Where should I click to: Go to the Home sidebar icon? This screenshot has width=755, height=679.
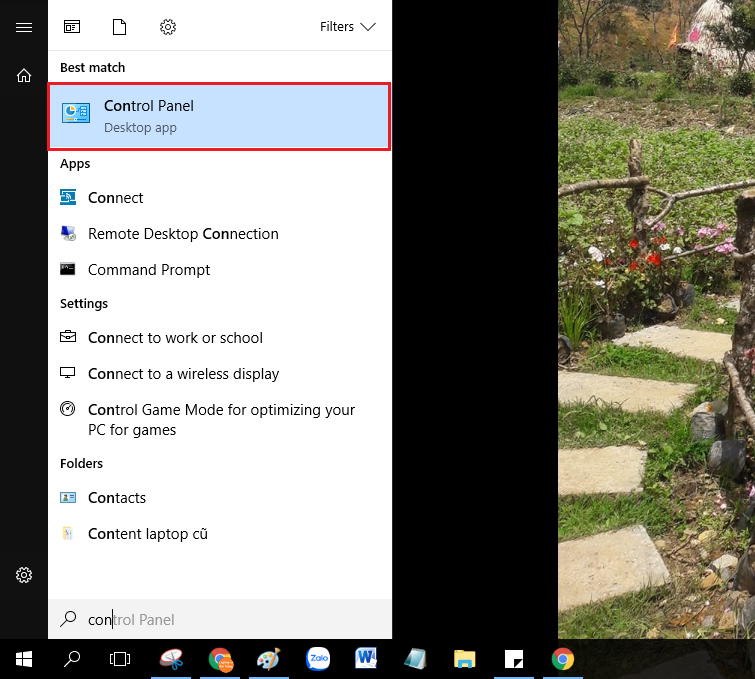(24, 75)
